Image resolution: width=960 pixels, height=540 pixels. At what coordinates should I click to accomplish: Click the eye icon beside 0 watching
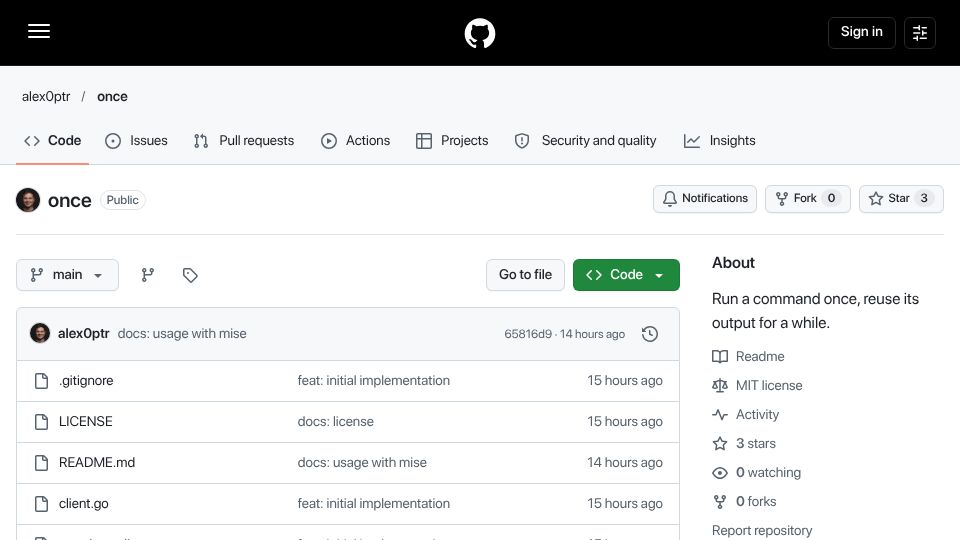coord(720,473)
